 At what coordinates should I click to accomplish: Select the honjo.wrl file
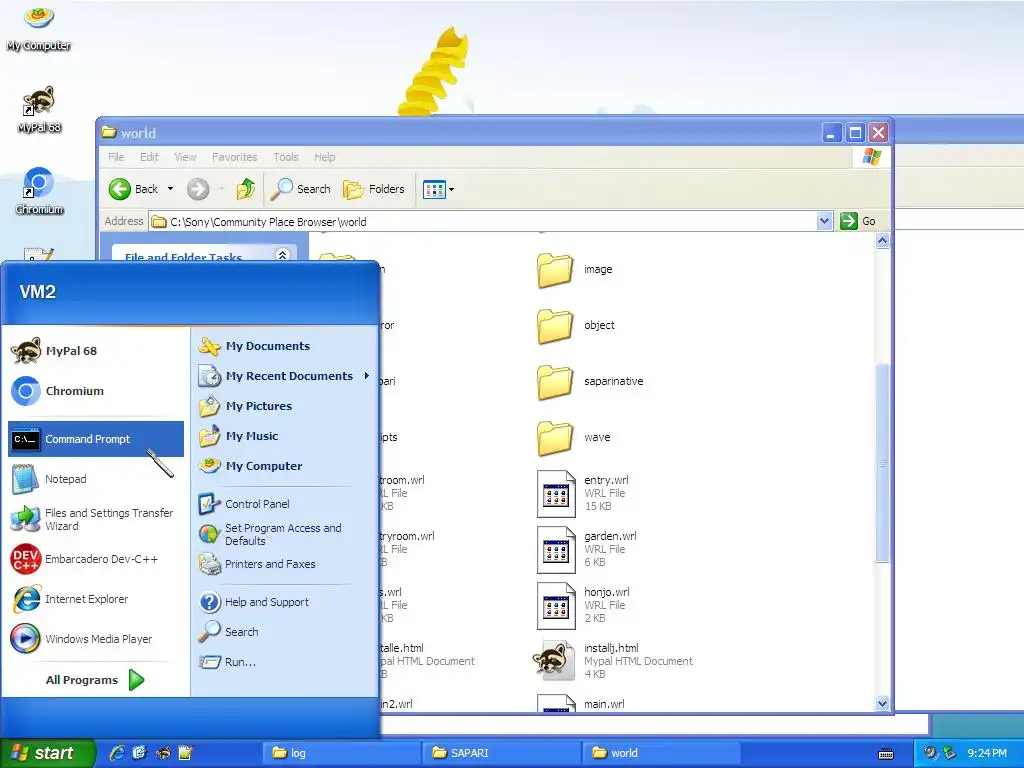[x=584, y=606]
